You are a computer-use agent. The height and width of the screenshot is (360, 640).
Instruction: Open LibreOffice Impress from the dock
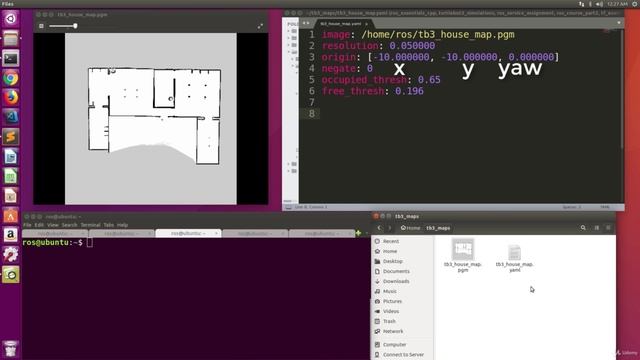(11, 196)
